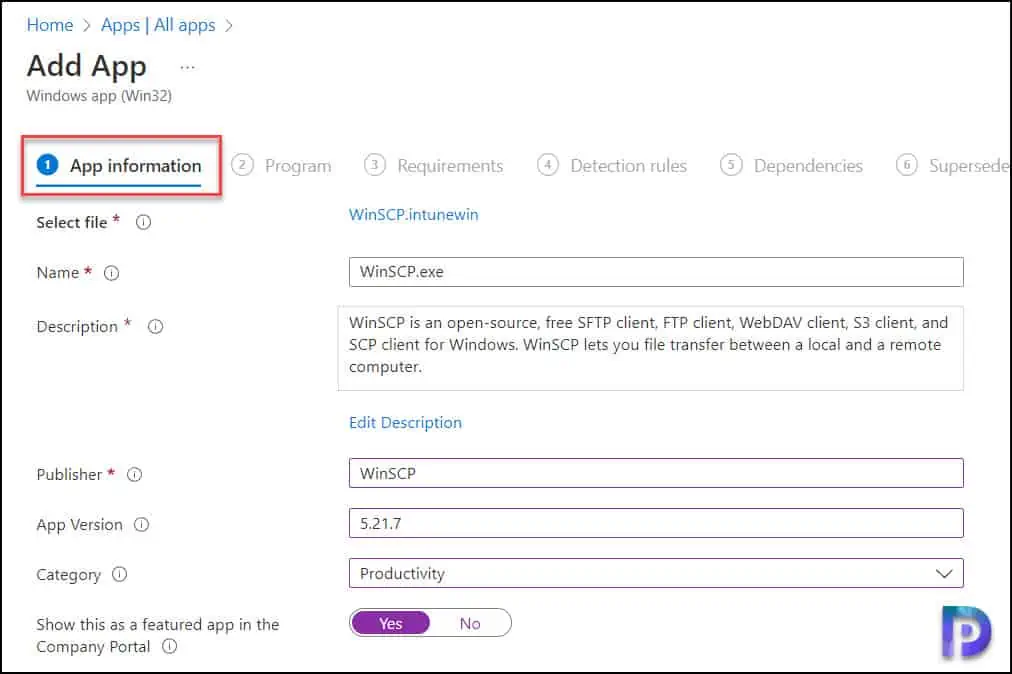Show info icon next to Name

112,273
